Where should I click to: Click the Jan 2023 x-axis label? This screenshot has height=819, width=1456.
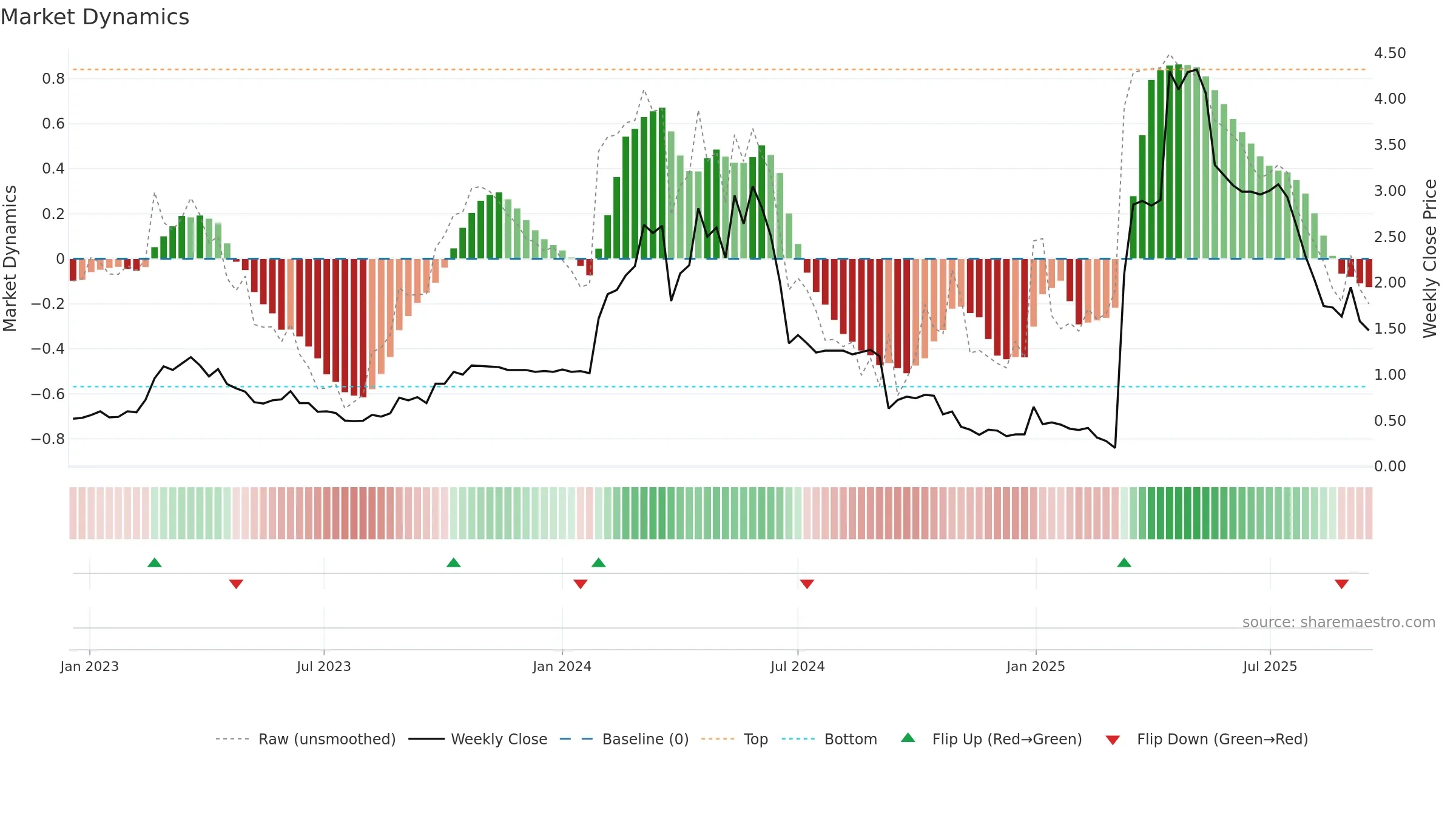point(90,666)
